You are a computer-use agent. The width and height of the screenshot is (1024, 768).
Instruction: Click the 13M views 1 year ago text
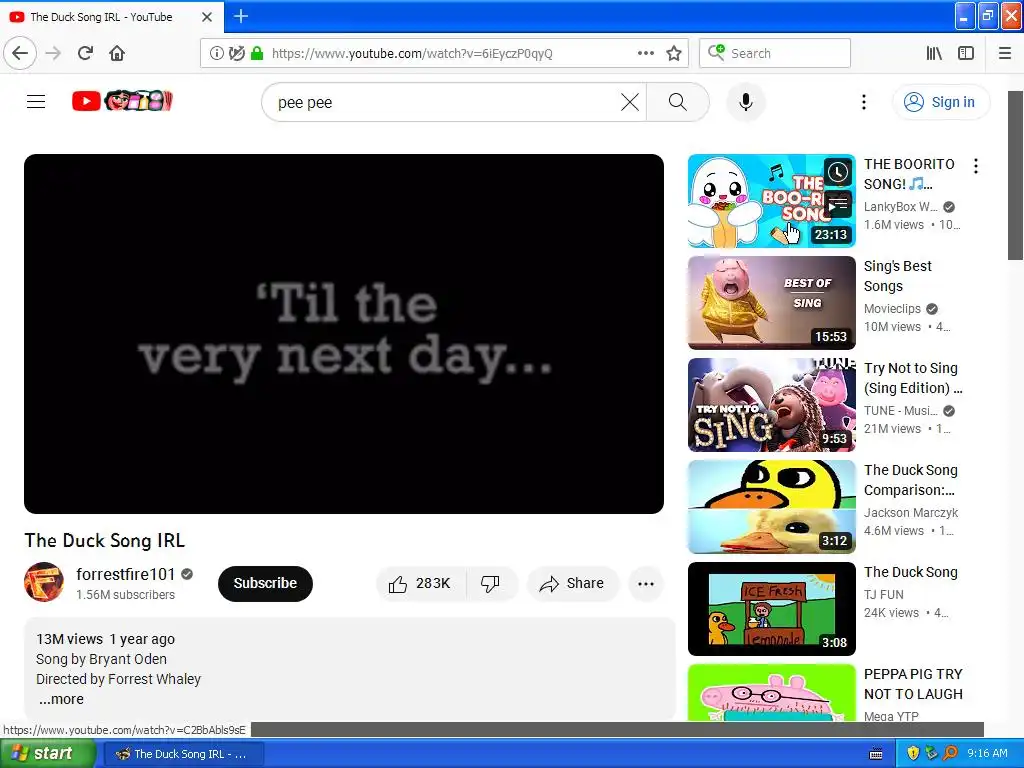[105, 639]
